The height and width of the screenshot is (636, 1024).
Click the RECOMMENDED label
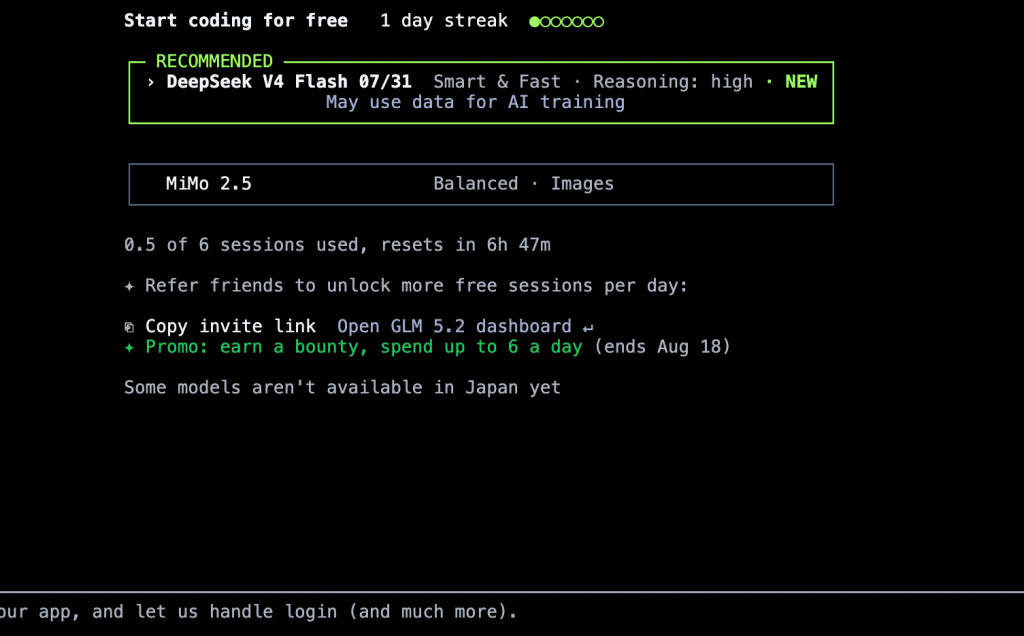click(214, 61)
